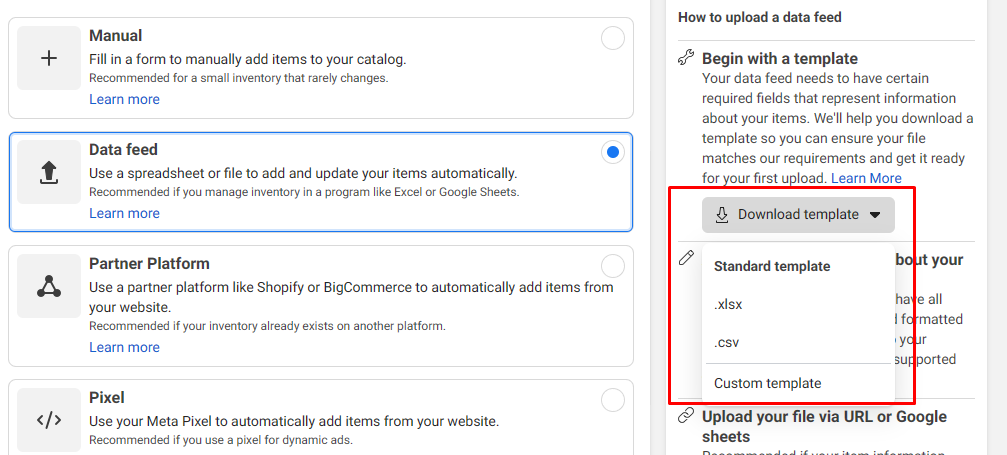Click the Pixel code brackets icon
Viewport: 1007px width, 455px height.
click(49, 420)
